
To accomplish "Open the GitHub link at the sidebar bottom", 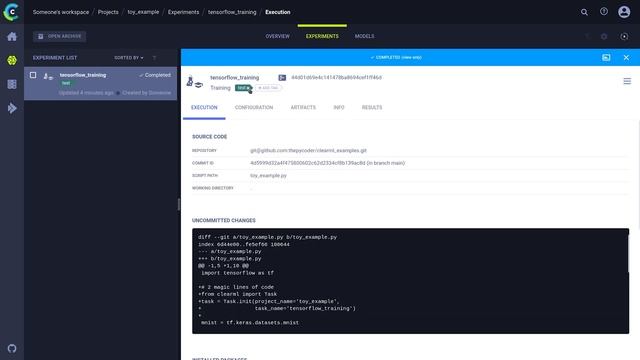I will click(12, 348).
